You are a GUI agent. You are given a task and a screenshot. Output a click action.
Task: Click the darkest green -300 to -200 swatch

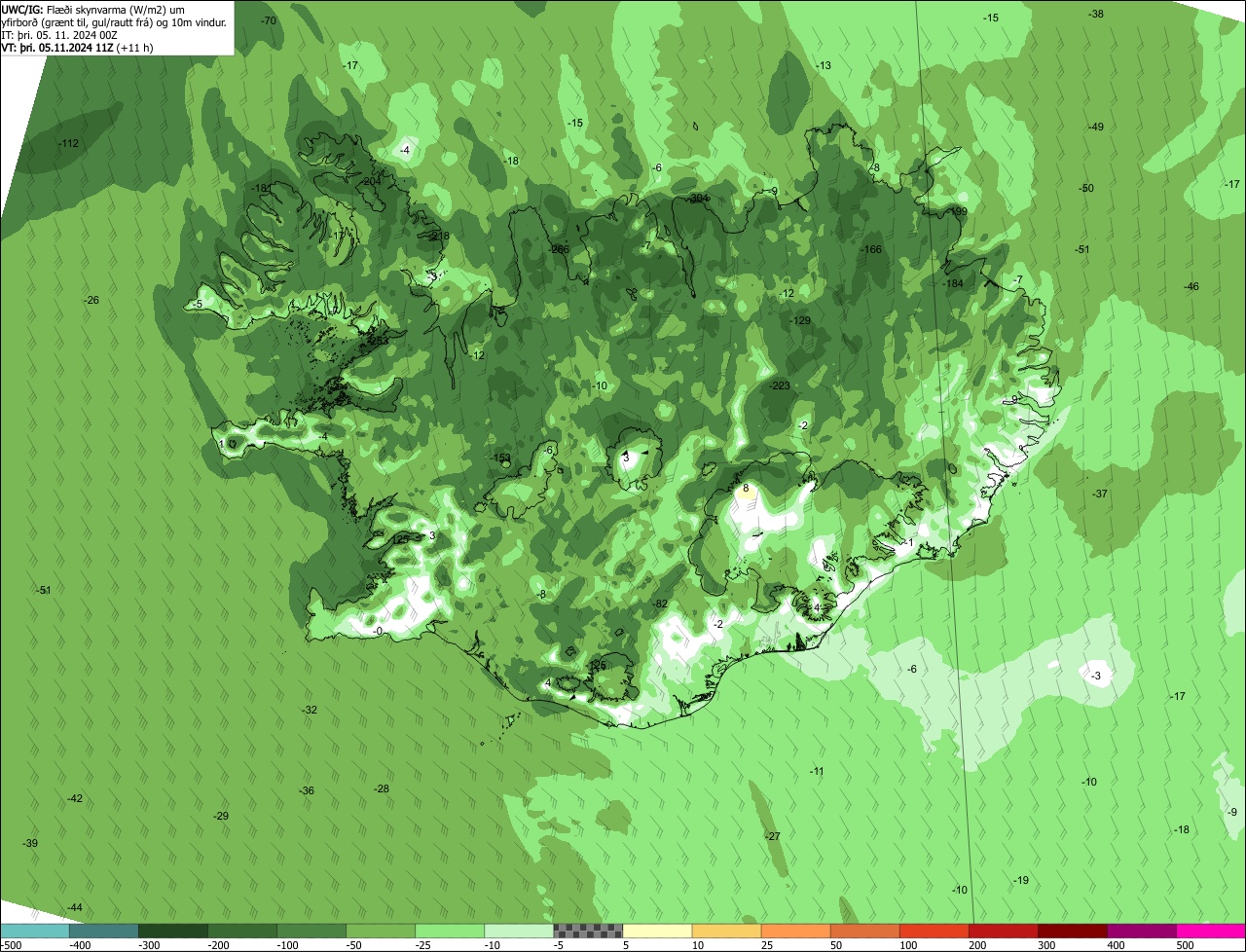tap(172, 931)
